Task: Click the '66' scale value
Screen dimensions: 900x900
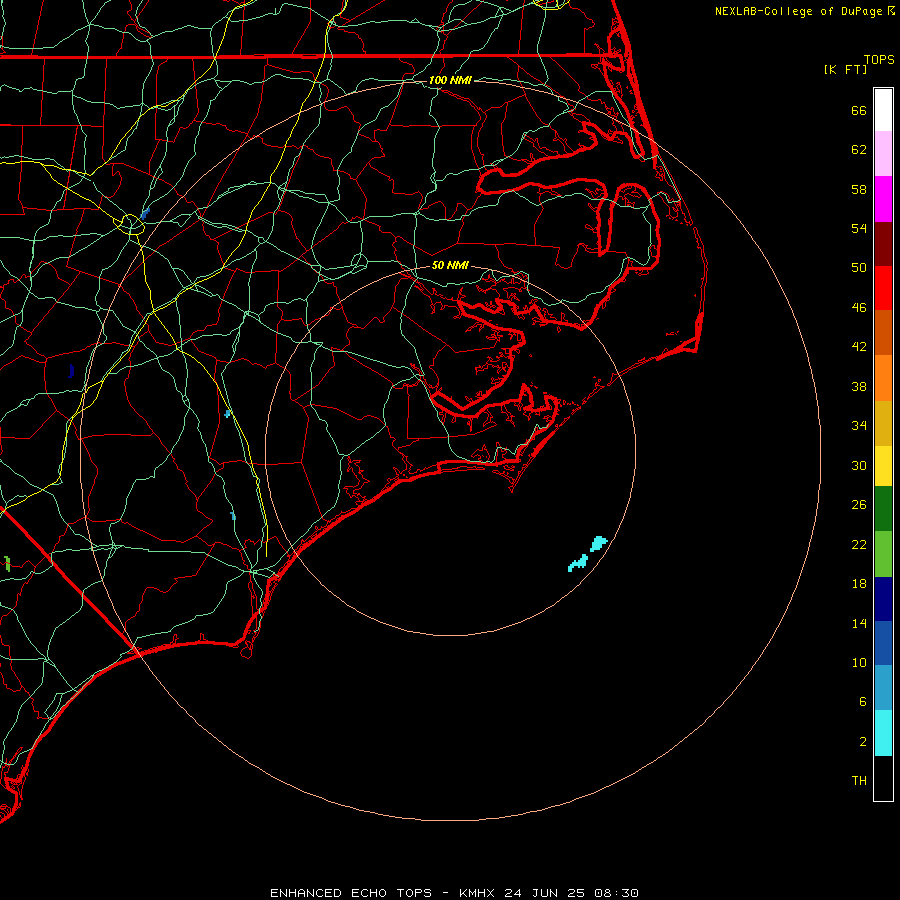Action: 859,111
